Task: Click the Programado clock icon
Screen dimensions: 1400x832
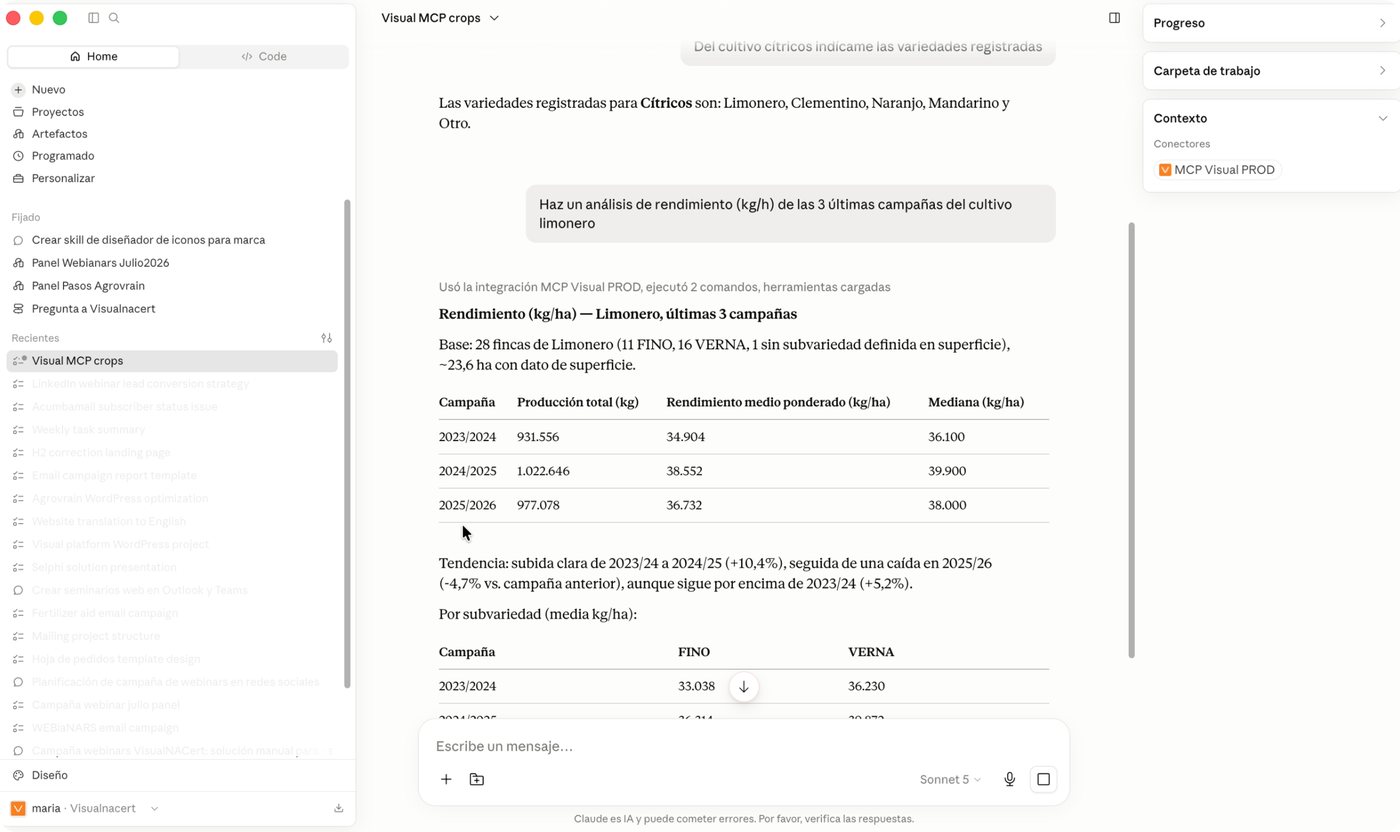Action: coord(18,156)
